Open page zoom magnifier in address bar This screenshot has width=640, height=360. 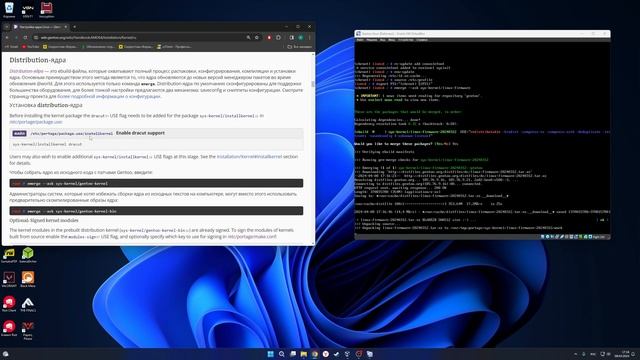pyautogui.click(x=248, y=38)
